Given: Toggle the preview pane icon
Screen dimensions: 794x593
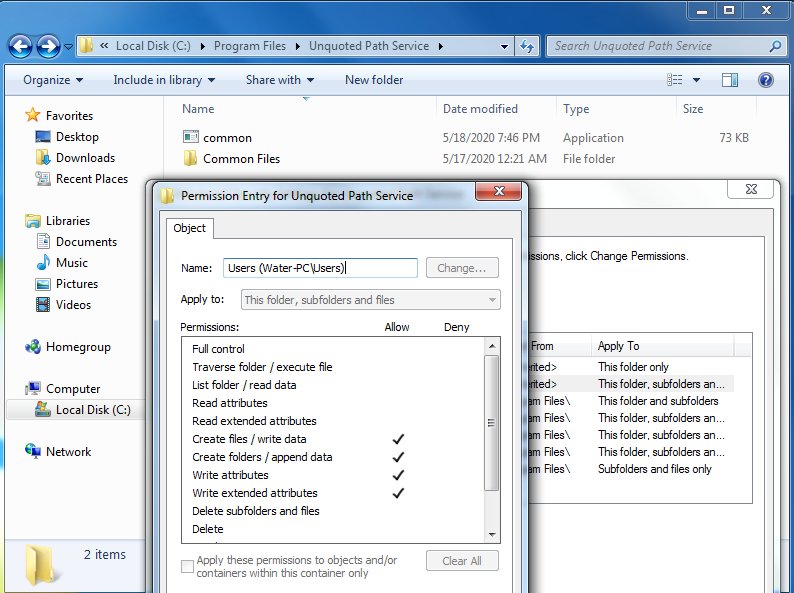Looking at the screenshot, I should [730, 80].
